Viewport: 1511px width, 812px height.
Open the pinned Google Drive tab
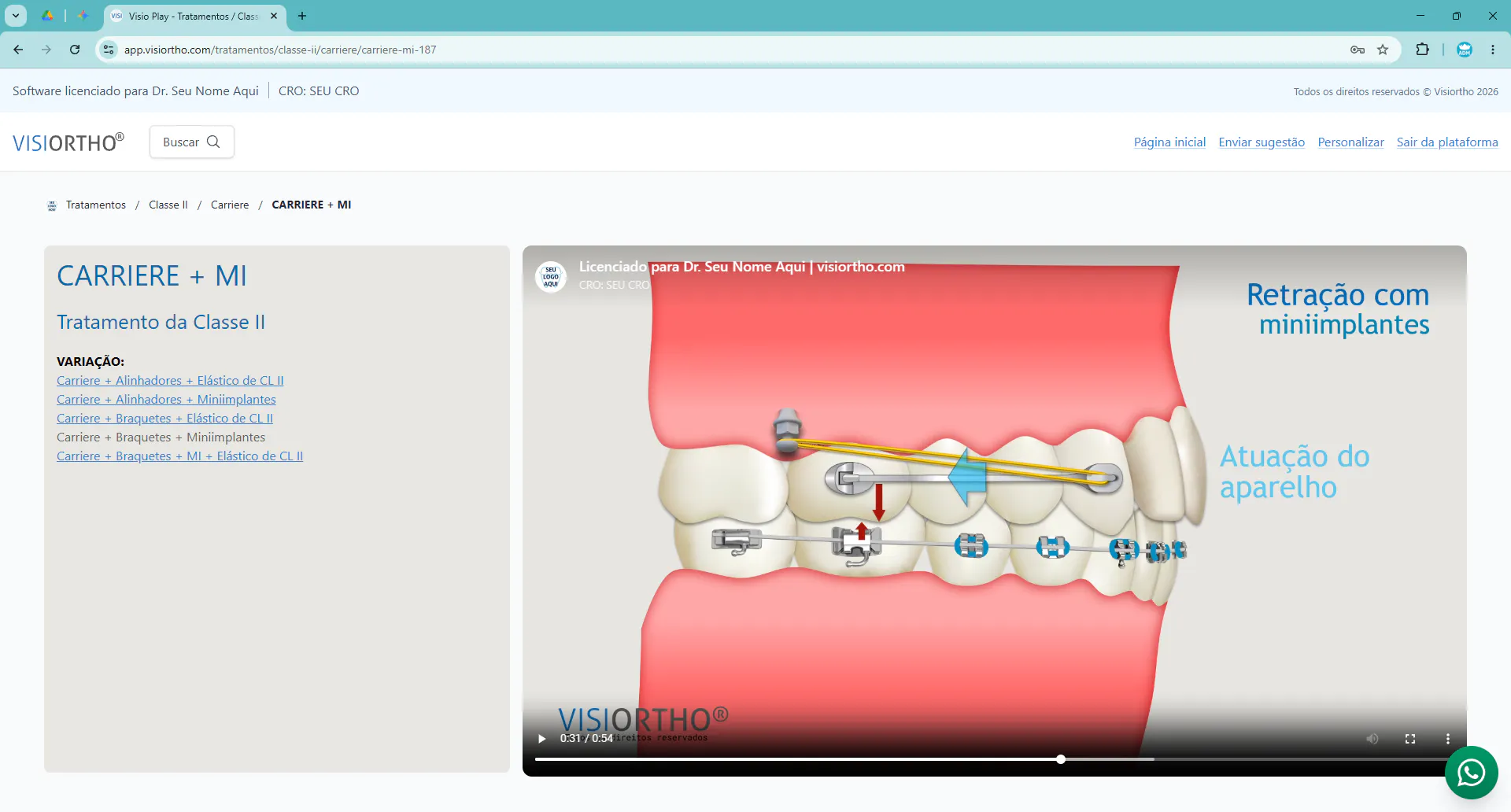(x=47, y=16)
